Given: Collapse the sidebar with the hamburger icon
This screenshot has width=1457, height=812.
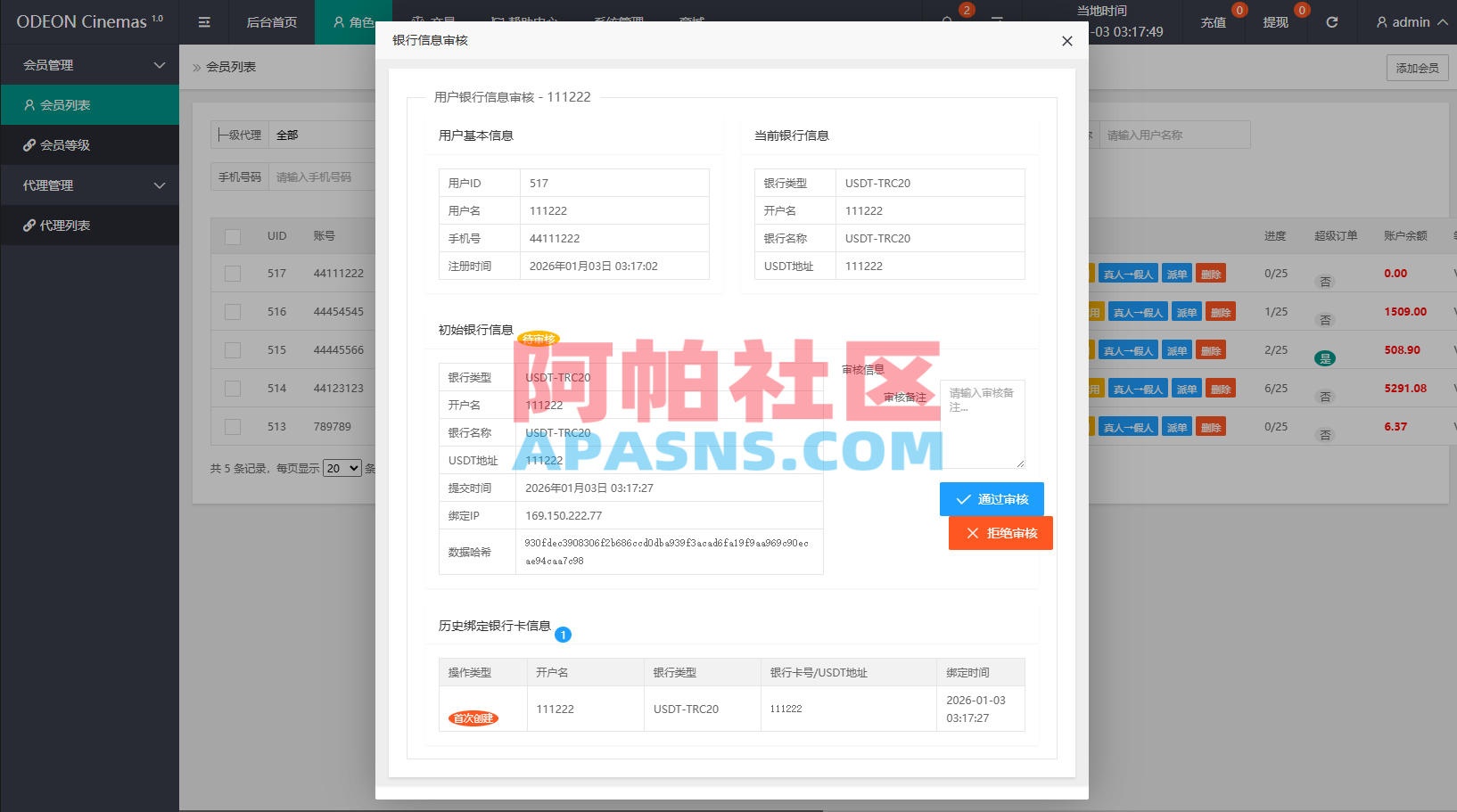Looking at the screenshot, I should (x=204, y=22).
